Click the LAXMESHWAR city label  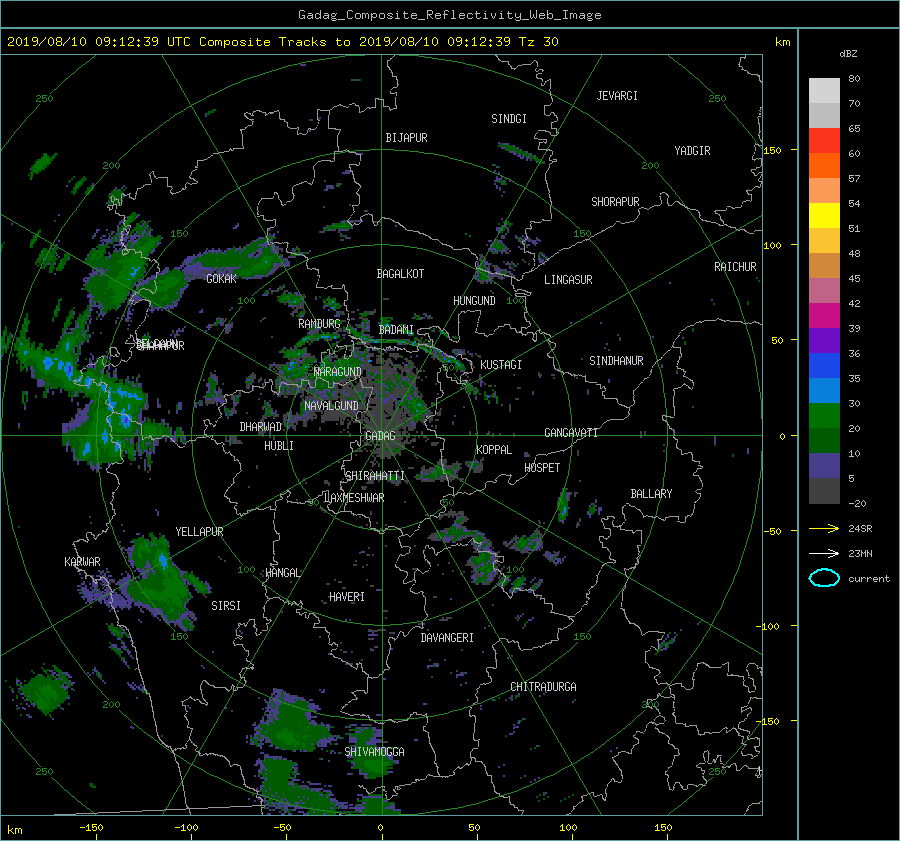(x=354, y=498)
